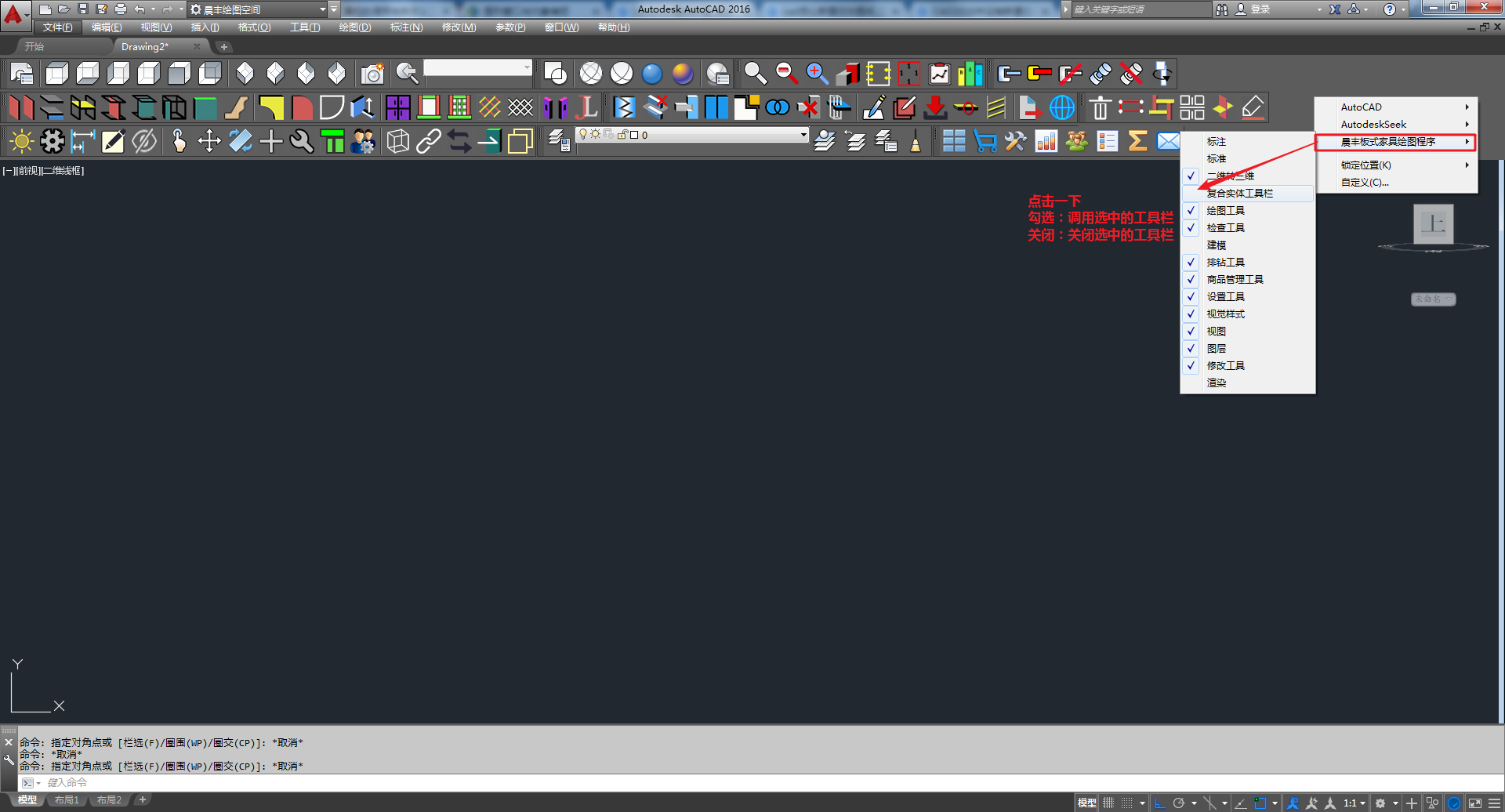Click the layer properties manager icon
Viewport: 1505px width, 812px height.
[x=558, y=141]
